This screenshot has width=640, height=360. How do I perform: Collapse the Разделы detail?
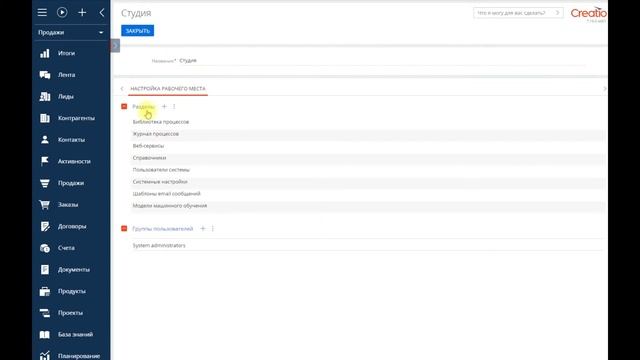(124, 107)
